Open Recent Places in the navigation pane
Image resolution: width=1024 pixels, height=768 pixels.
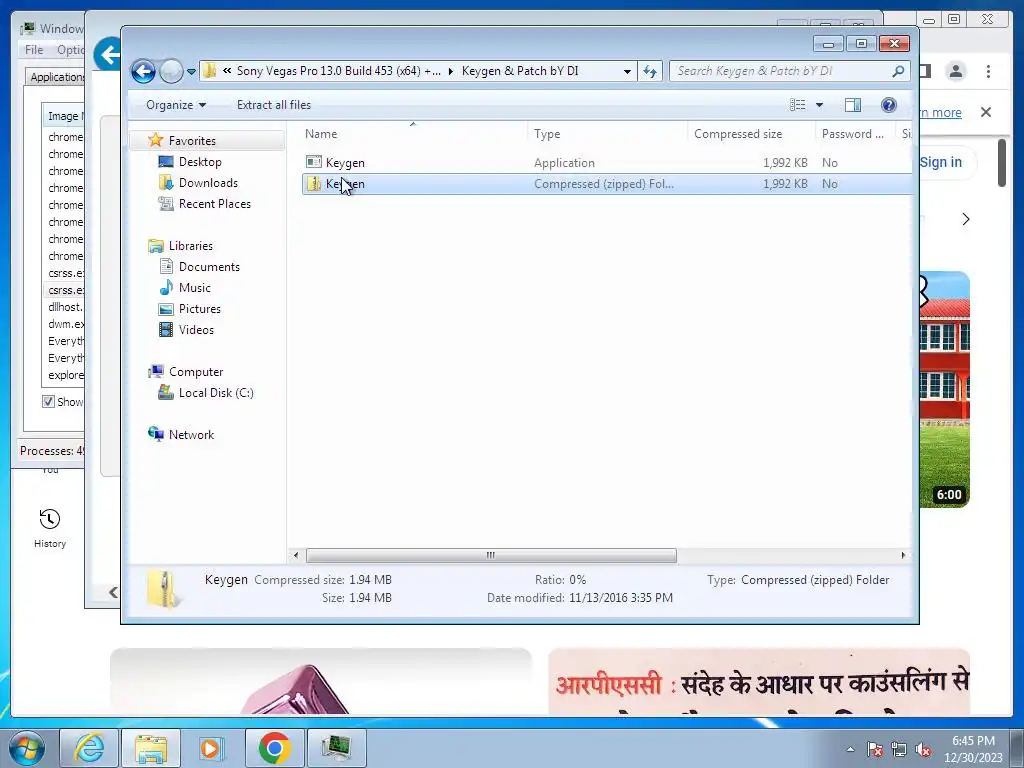(x=215, y=204)
